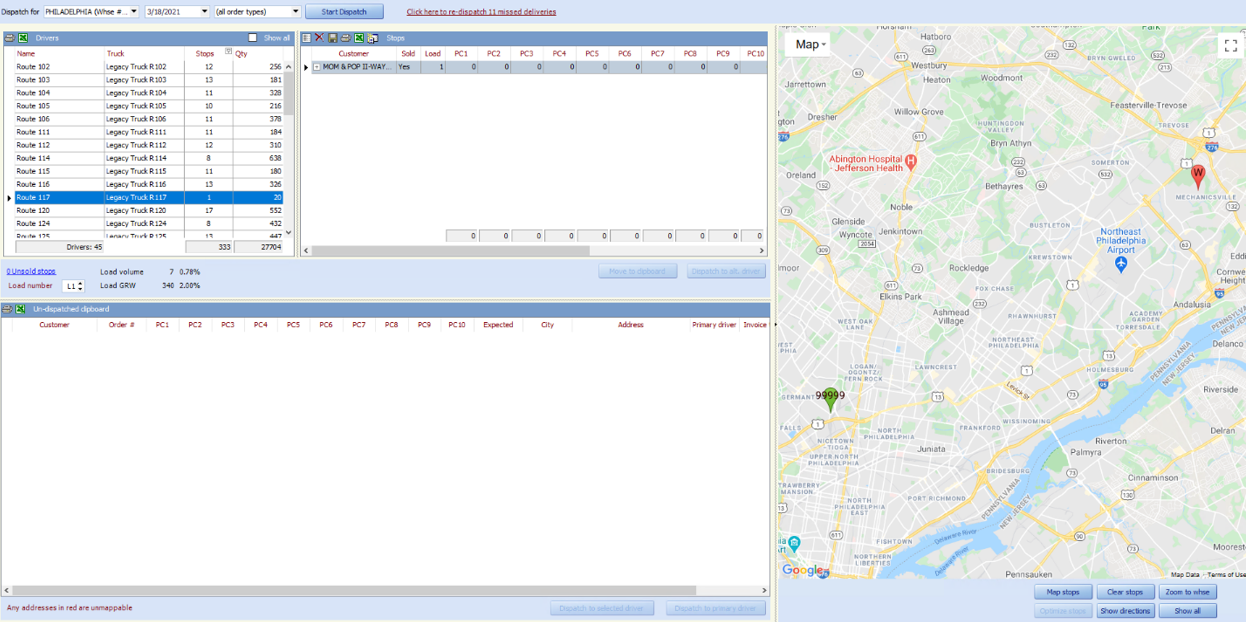
Task: Click Legacy Truck R106 cell
Action: pyautogui.click(x=144, y=119)
